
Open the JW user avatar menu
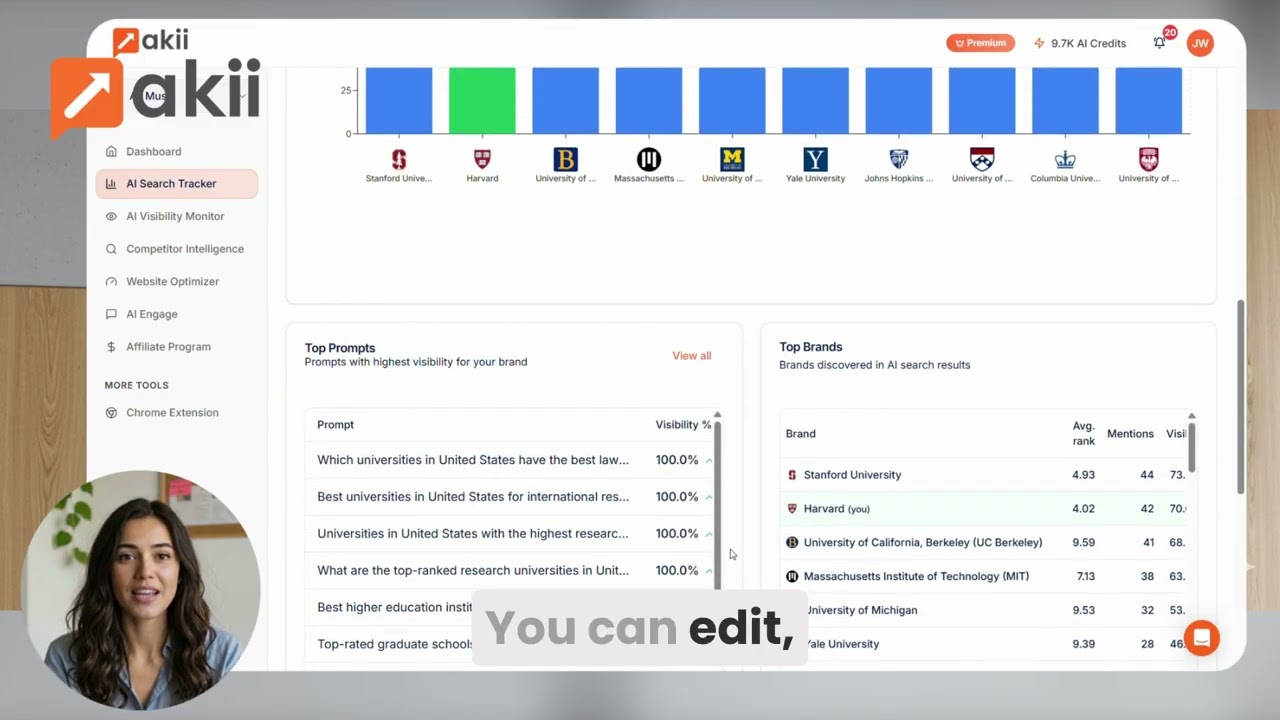click(x=1200, y=43)
